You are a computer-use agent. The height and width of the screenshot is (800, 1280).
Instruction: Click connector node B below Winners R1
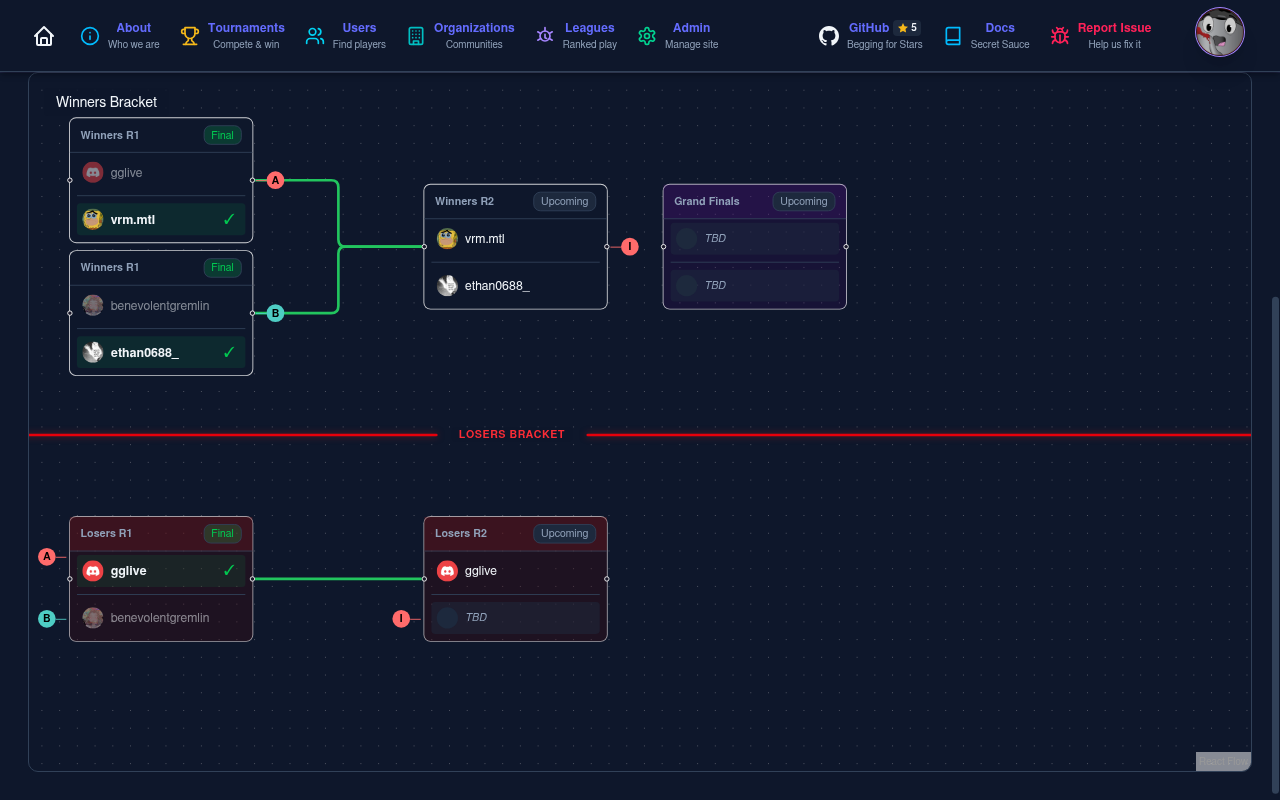[275, 313]
